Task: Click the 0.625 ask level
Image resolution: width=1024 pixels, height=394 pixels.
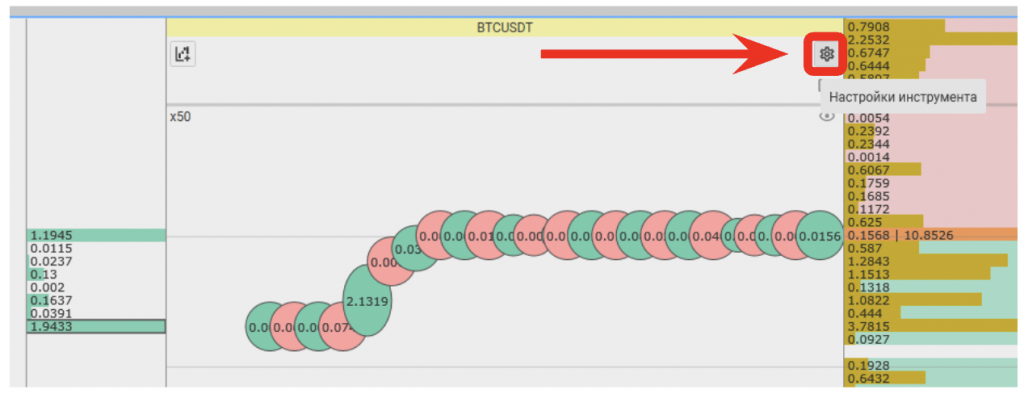Action: 934,222
